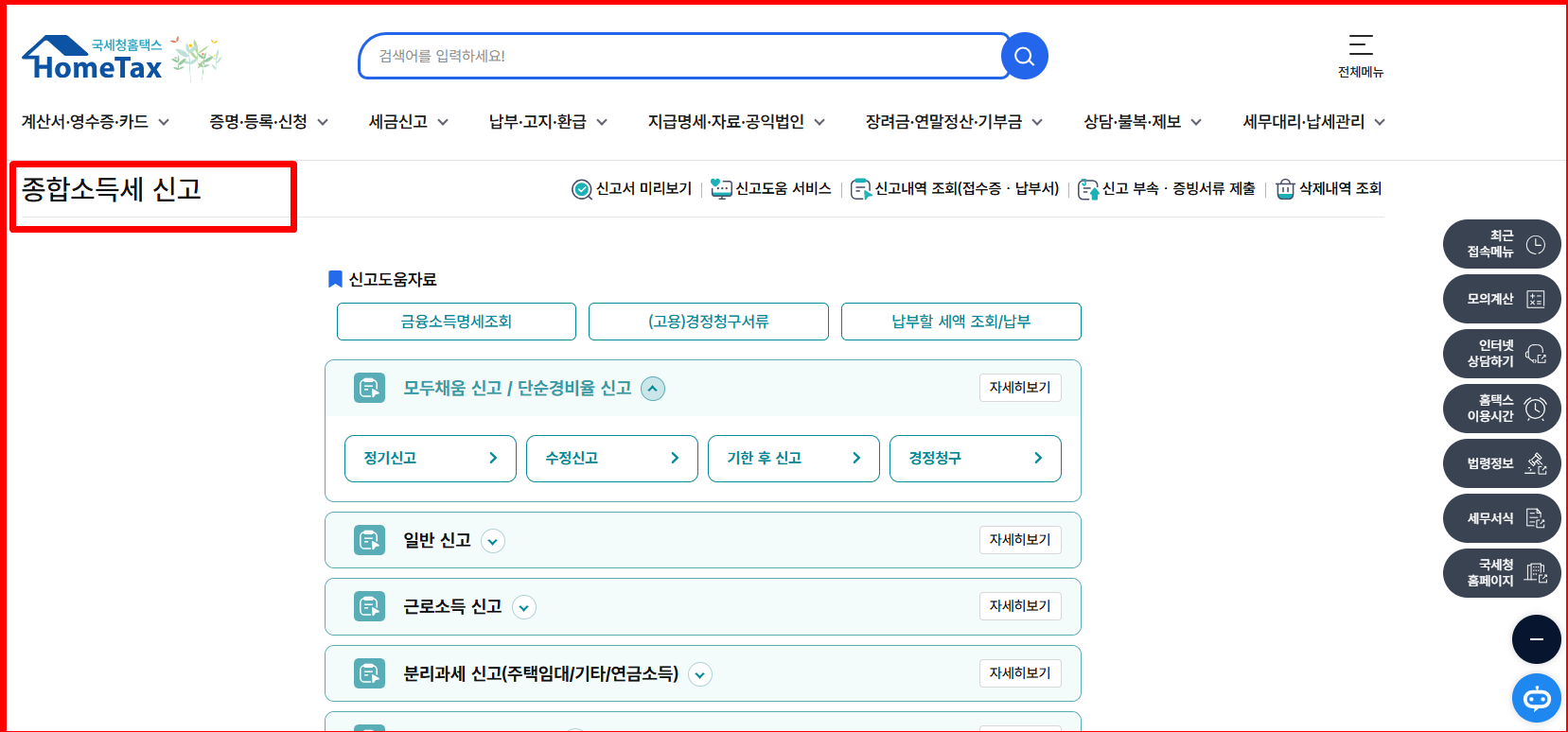This screenshot has width=1568, height=732.
Task: Click the 금융소득명세조회 button
Action: pyautogui.click(x=456, y=322)
